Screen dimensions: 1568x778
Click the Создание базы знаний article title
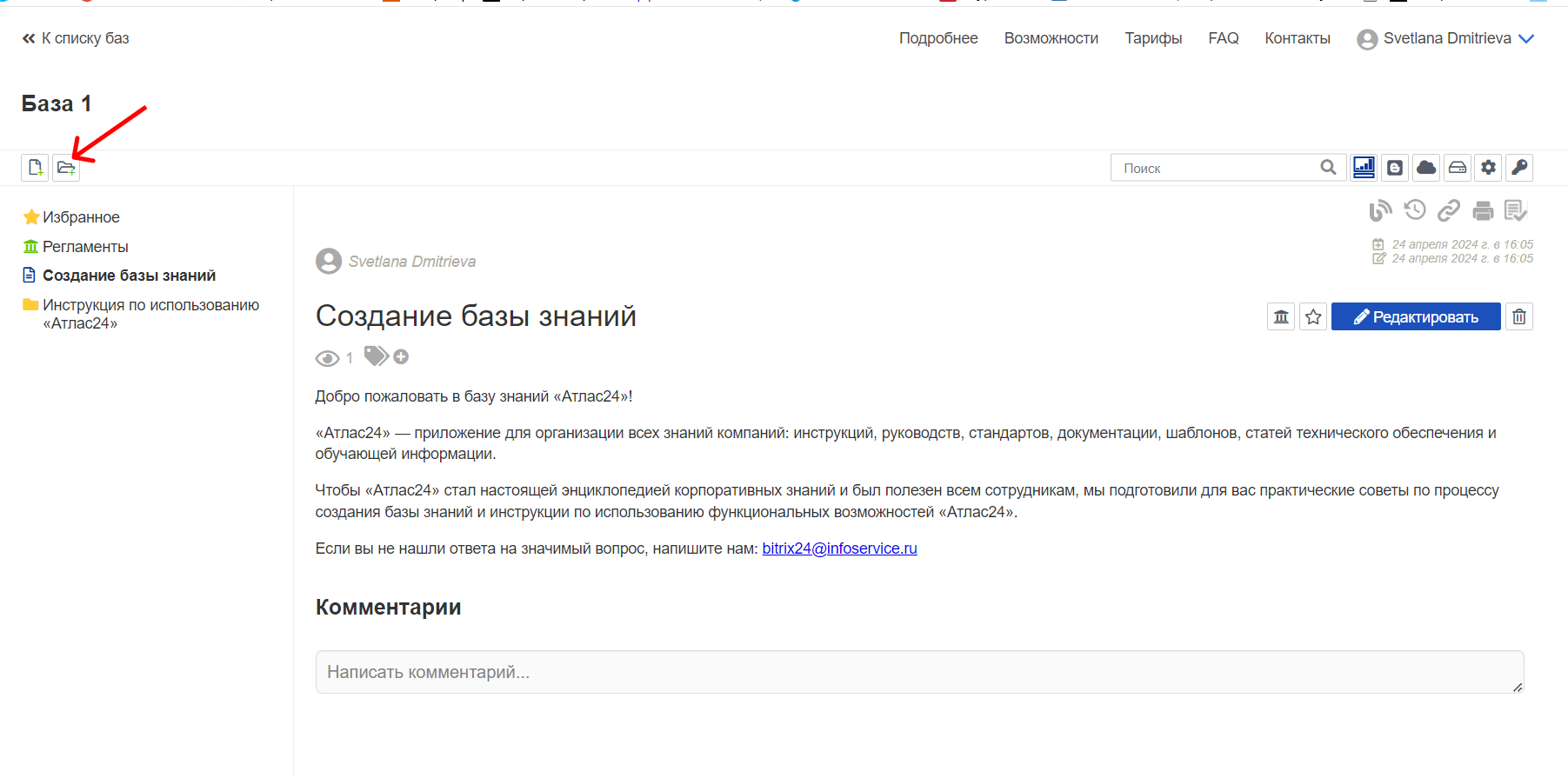tap(476, 316)
